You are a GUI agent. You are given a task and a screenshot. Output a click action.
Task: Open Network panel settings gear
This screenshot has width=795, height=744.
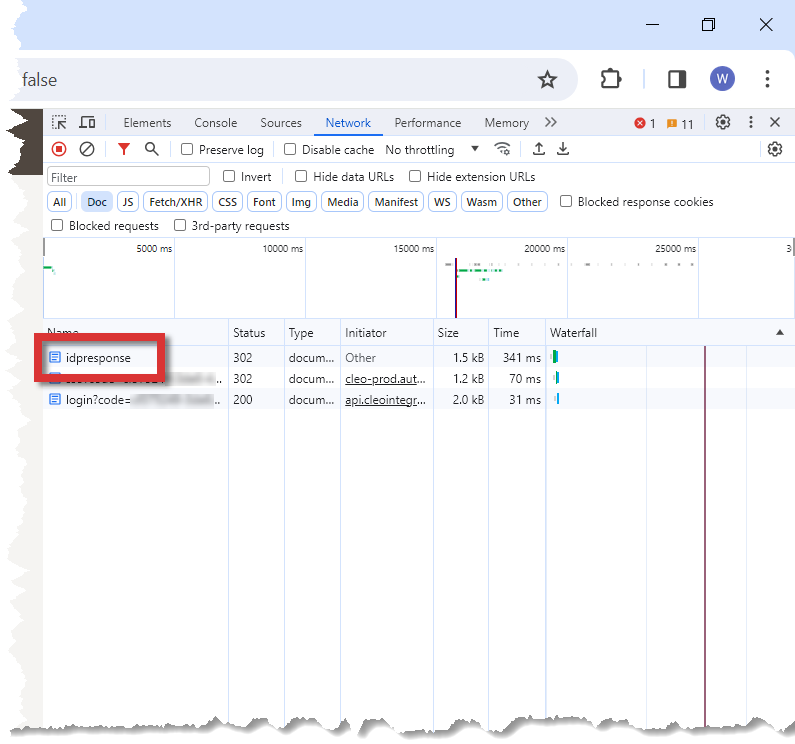click(x=775, y=149)
